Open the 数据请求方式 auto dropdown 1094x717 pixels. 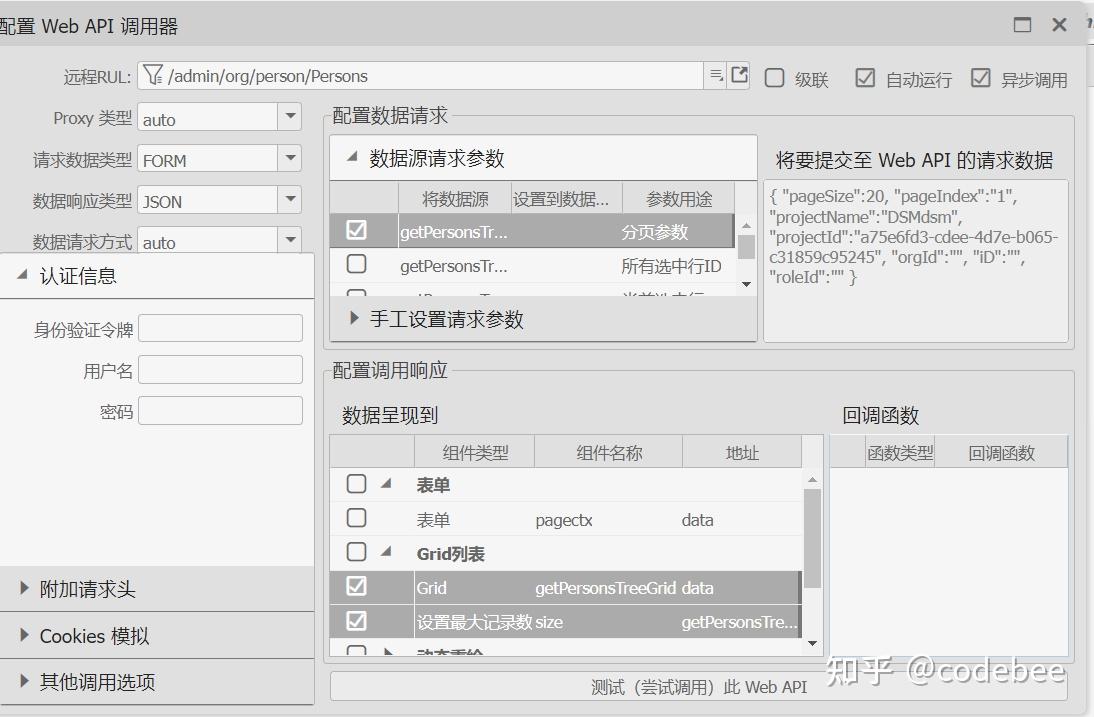click(x=289, y=241)
